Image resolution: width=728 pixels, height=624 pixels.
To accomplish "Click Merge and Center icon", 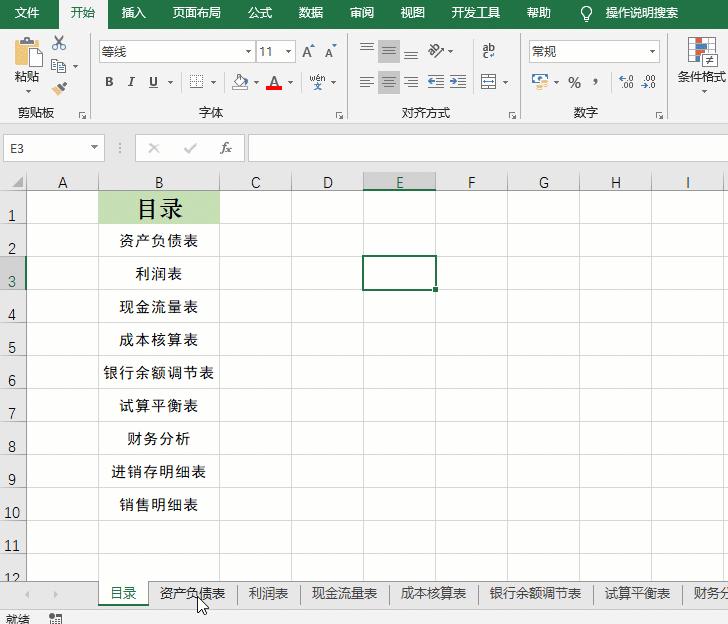I will [488, 82].
